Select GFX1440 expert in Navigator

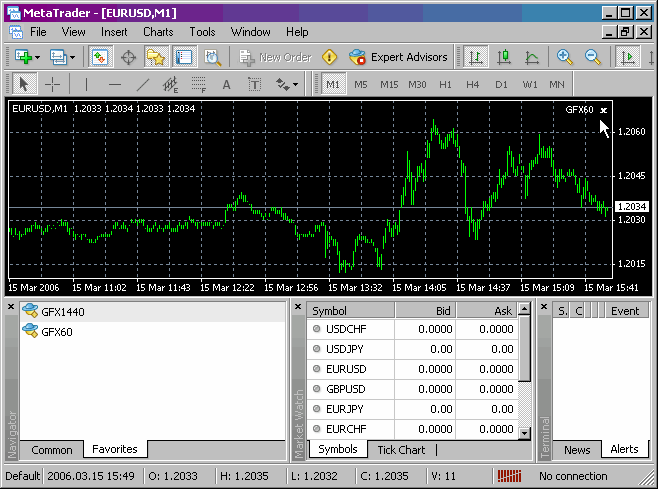[x=153, y=312]
